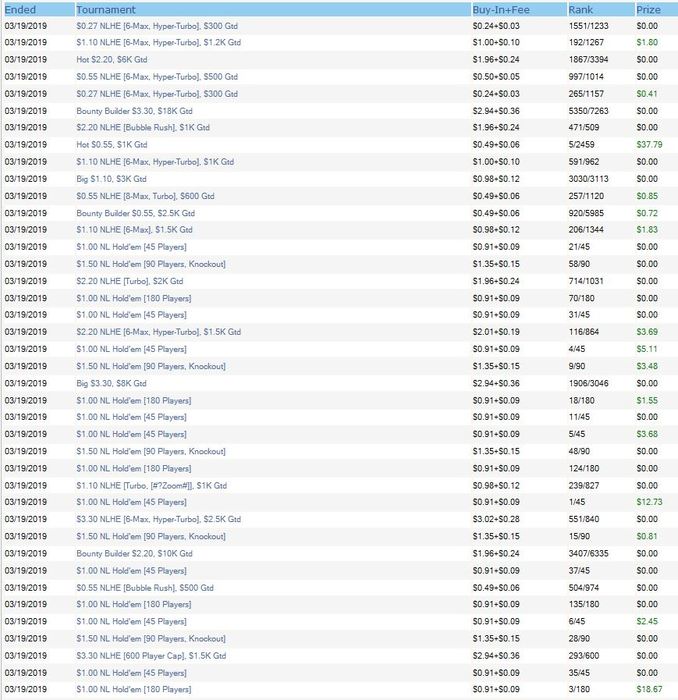Sort by the Tournament column header
Viewport: 678px width, 700px height.
pyautogui.click(x=273, y=9)
